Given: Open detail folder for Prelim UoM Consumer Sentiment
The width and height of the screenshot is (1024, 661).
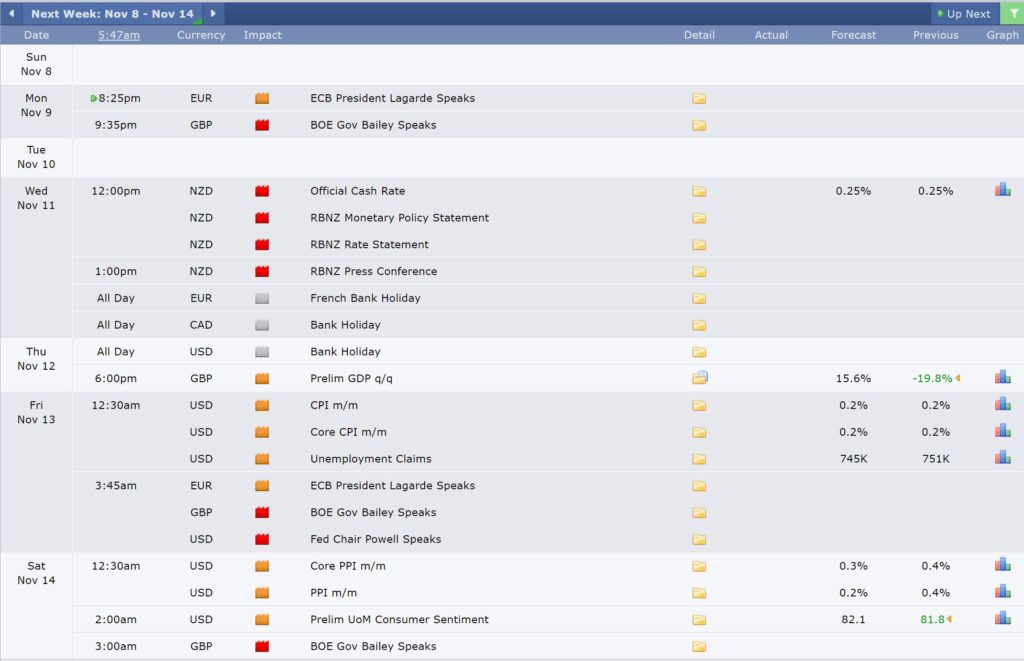Looking at the screenshot, I should pos(699,620).
